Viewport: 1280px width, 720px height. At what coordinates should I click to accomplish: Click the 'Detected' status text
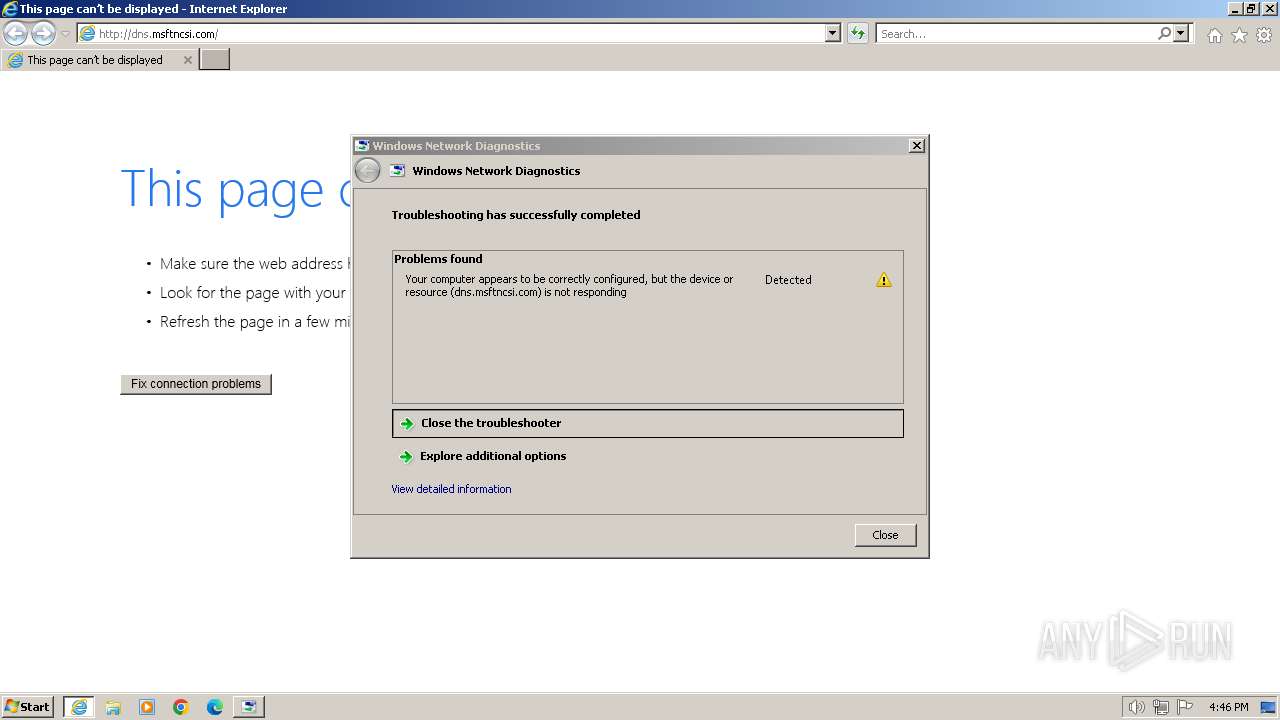[788, 280]
